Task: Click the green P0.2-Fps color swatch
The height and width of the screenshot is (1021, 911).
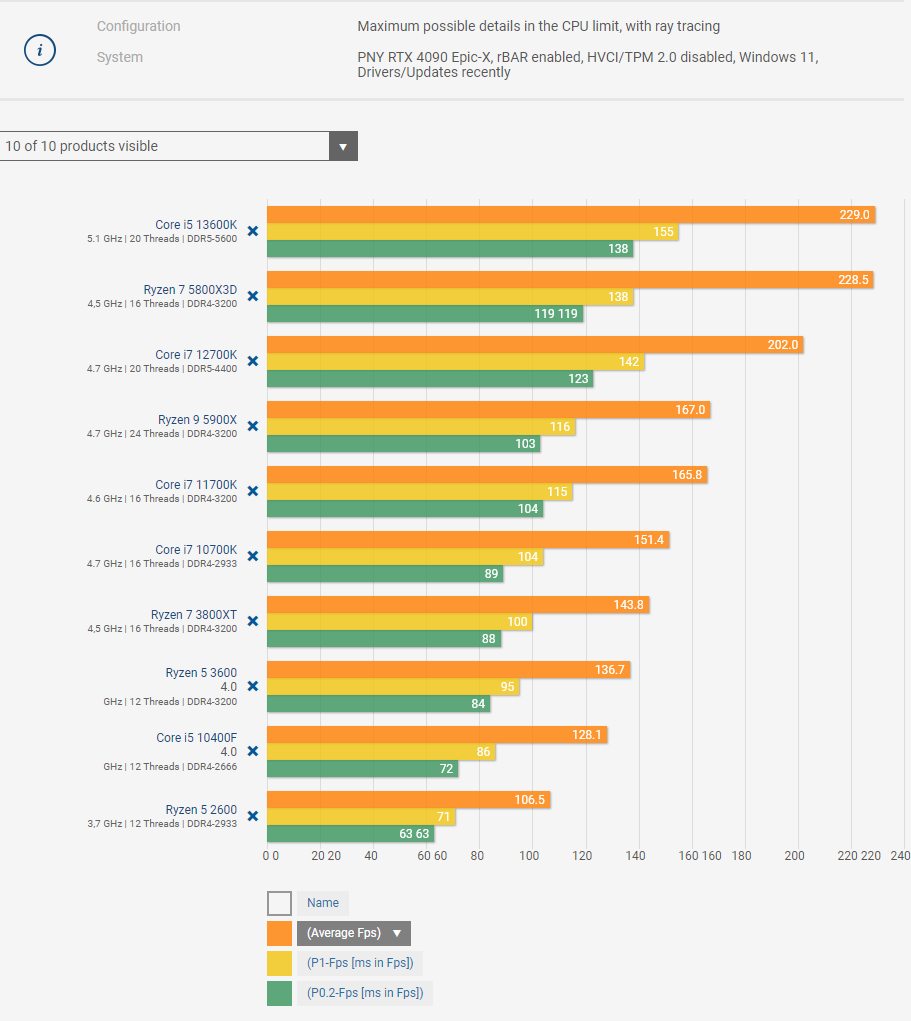Action: coord(279,993)
